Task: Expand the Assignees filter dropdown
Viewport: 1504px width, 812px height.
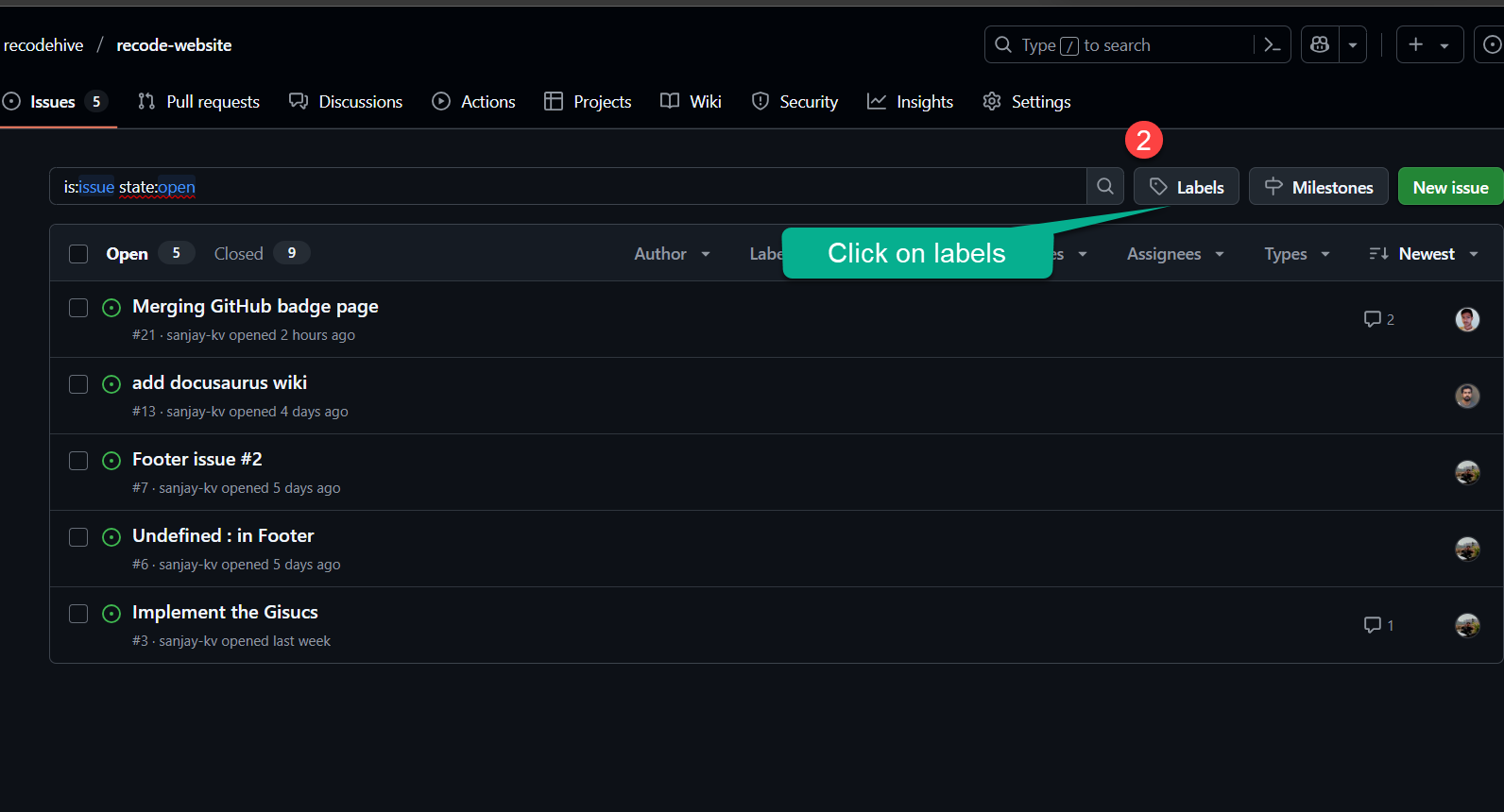Action: pyautogui.click(x=1175, y=253)
